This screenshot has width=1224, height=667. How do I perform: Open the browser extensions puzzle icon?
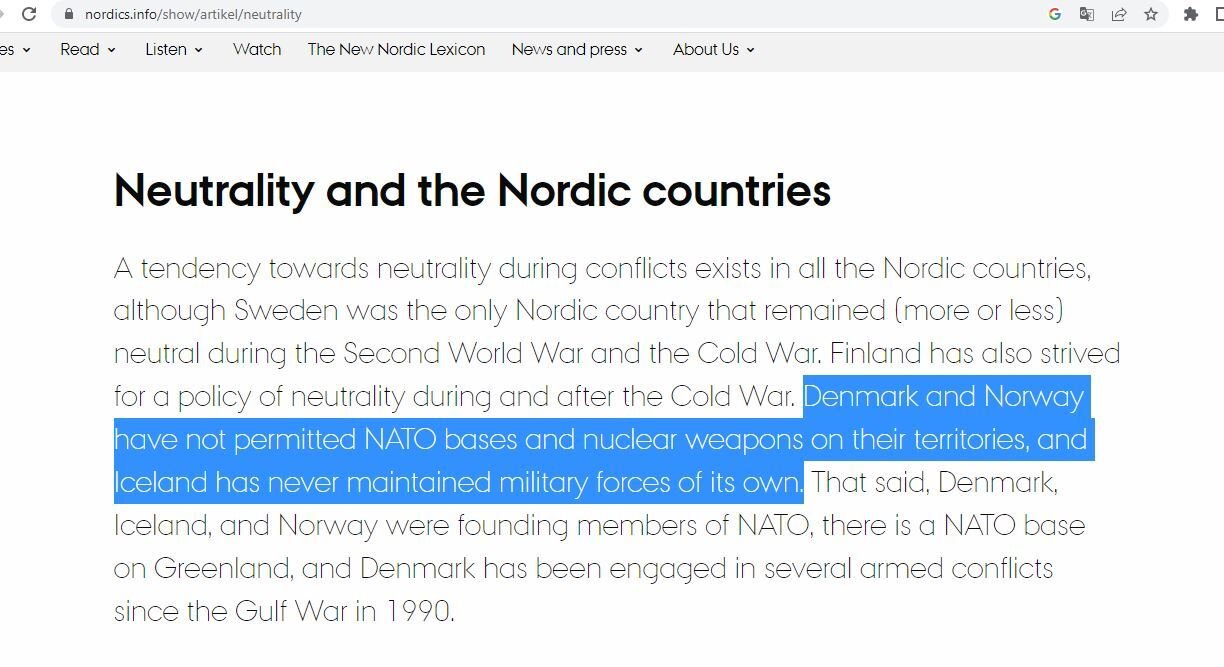[1190, 14]
